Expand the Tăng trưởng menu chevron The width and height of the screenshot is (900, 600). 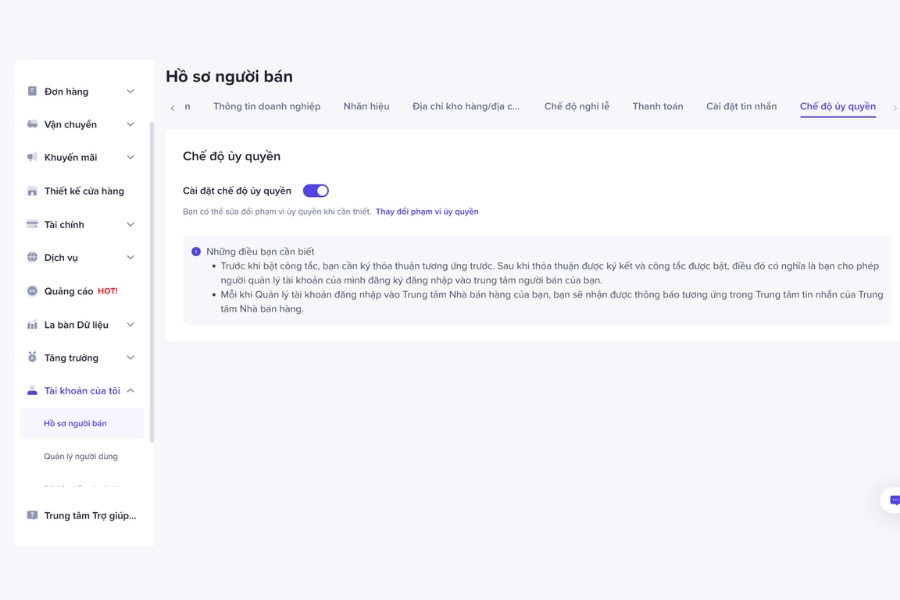[130, 358]
